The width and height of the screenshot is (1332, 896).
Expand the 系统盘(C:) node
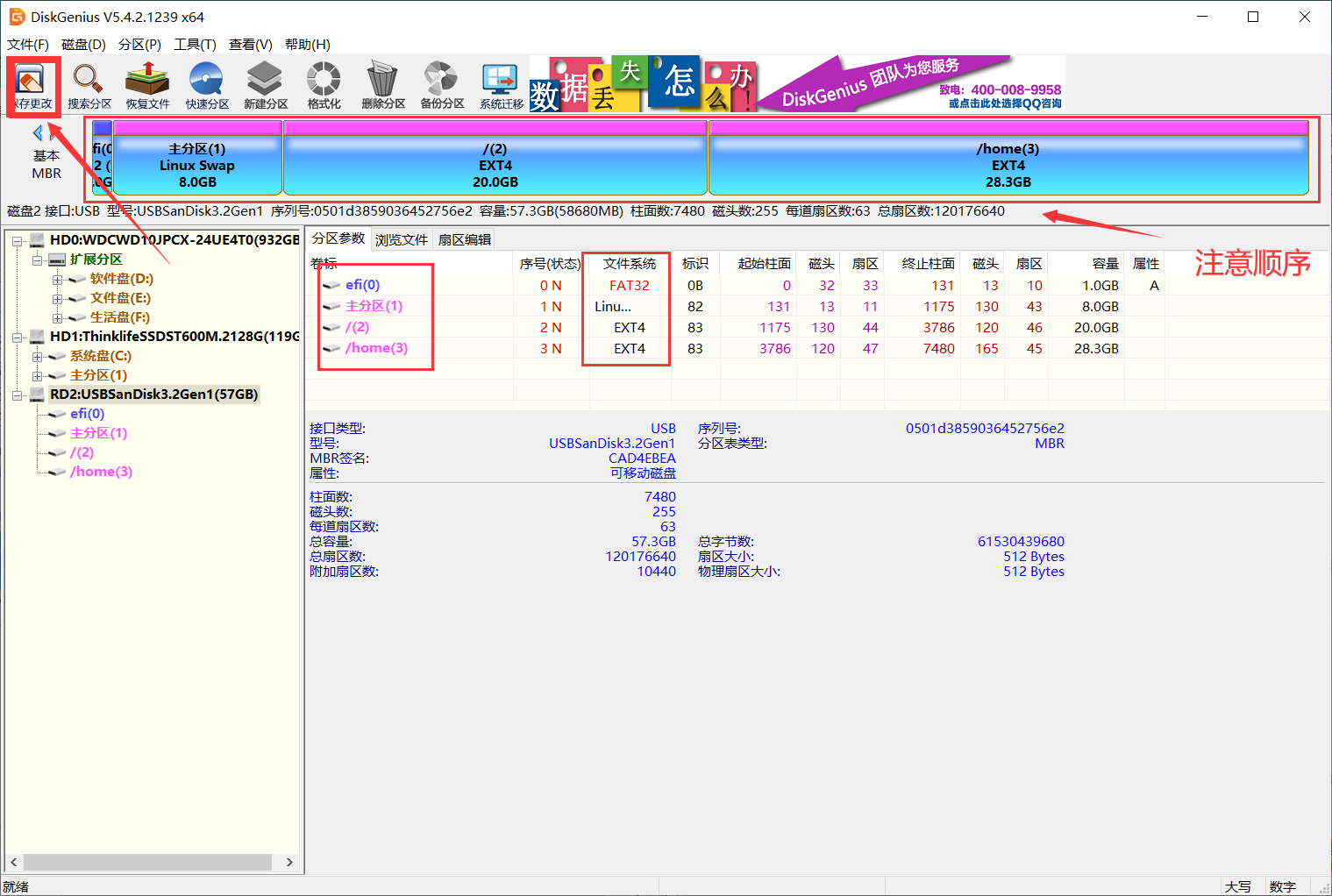[38, 356]
